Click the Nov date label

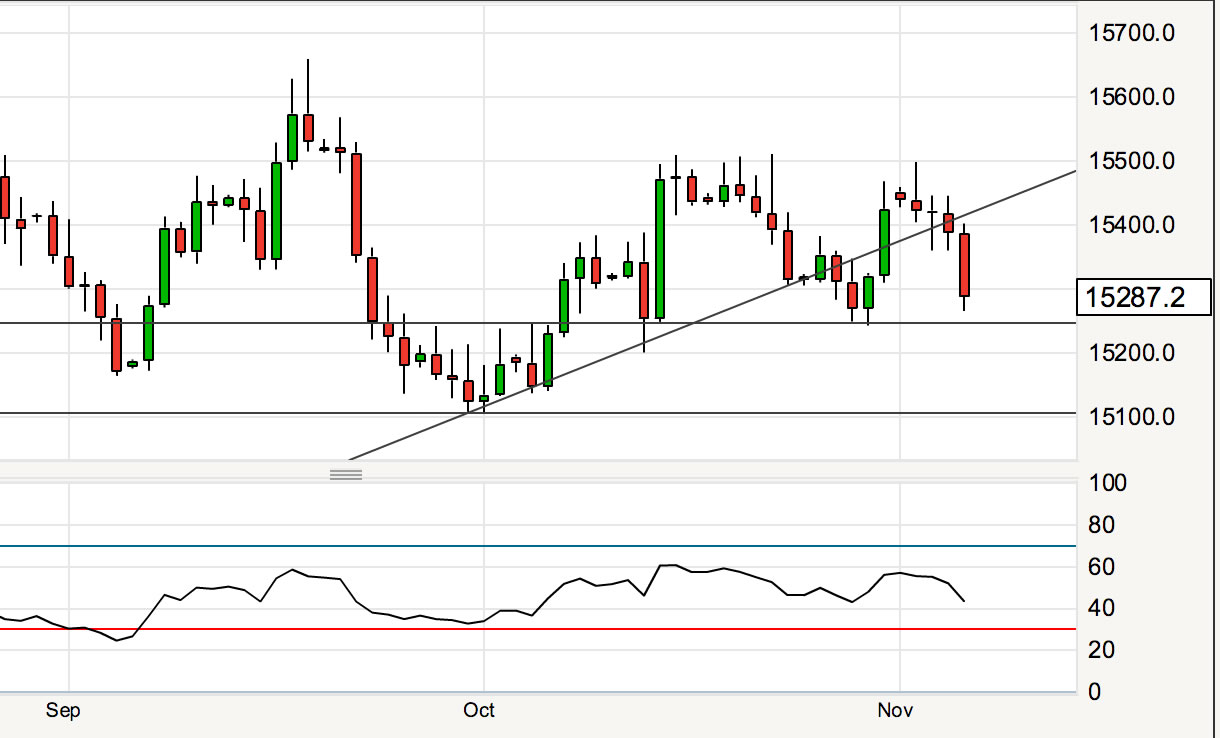895,711
